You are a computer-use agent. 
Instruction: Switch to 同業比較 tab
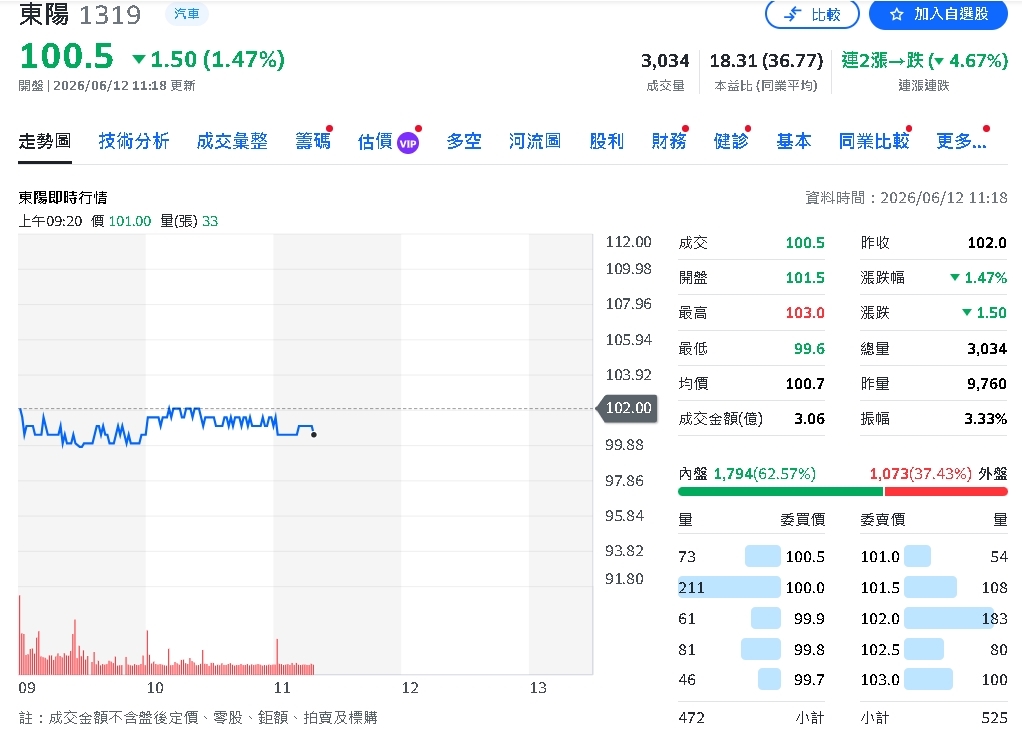(x=873, y=141)
